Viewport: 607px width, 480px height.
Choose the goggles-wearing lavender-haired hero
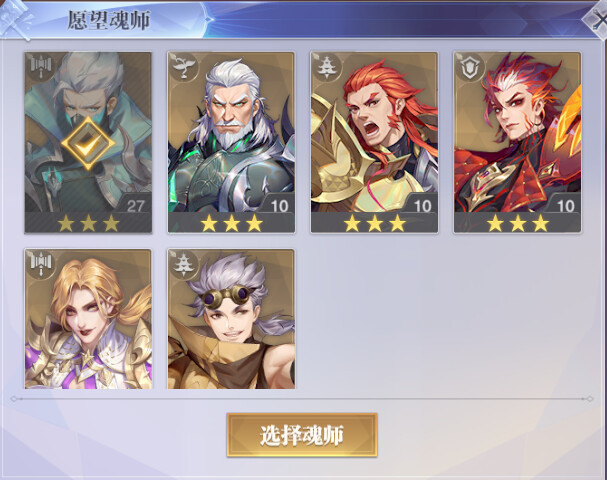231,319
